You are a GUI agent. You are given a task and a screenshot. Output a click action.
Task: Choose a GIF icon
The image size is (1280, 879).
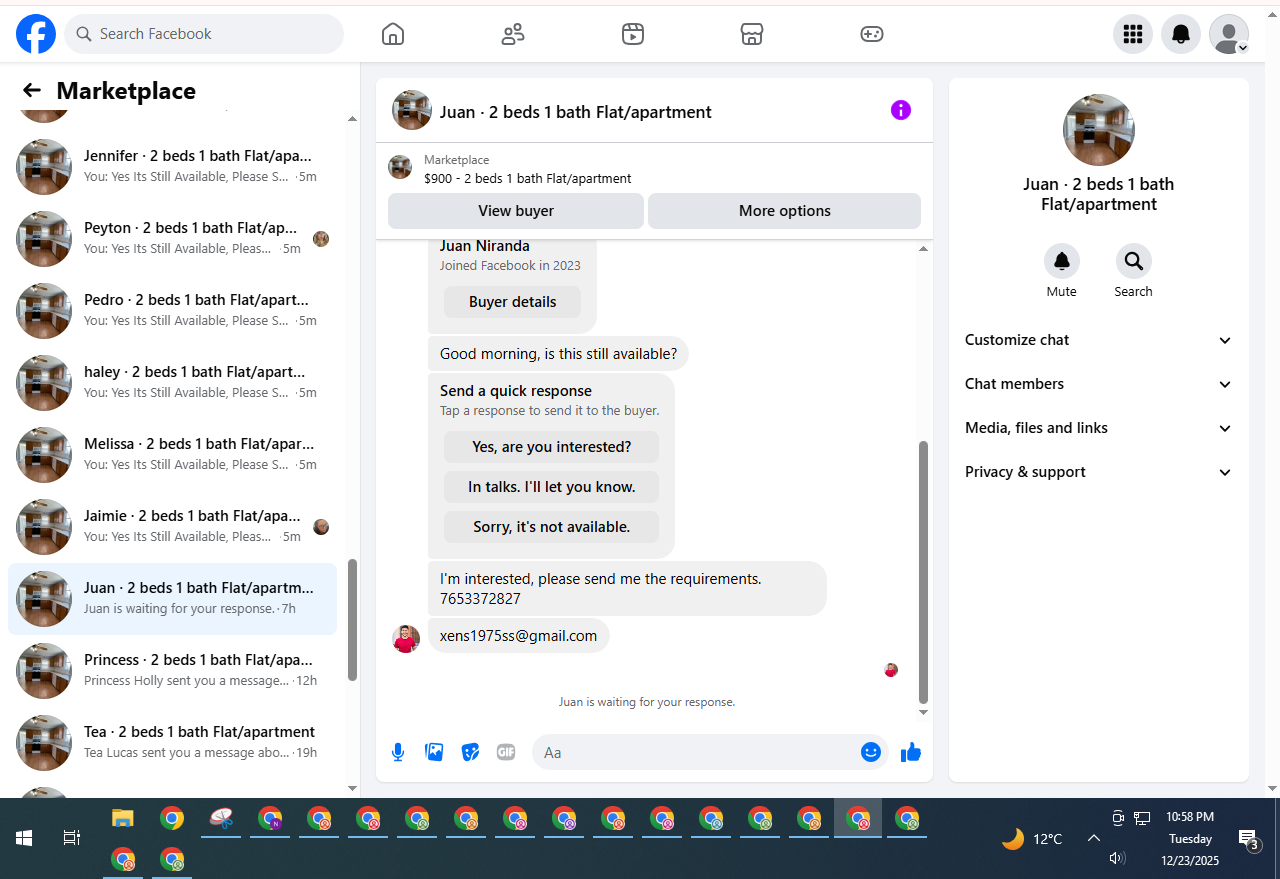coord(506,752)
